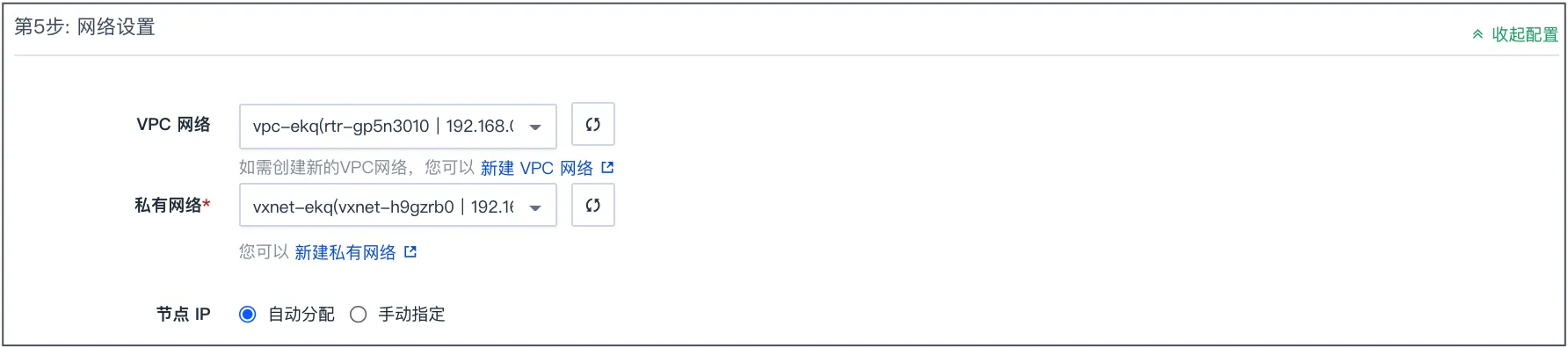The height and width of the screenshot is (348, 1568).
Task: Click external-link icon beside 新建 VPC 网络
Action: (607, 167)
